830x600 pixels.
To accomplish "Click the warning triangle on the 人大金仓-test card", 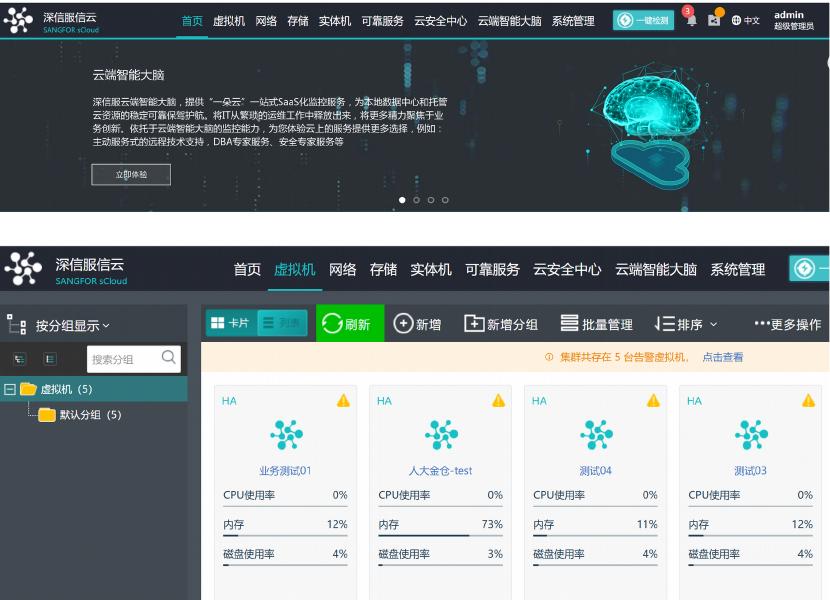I will tap(498, 400).
